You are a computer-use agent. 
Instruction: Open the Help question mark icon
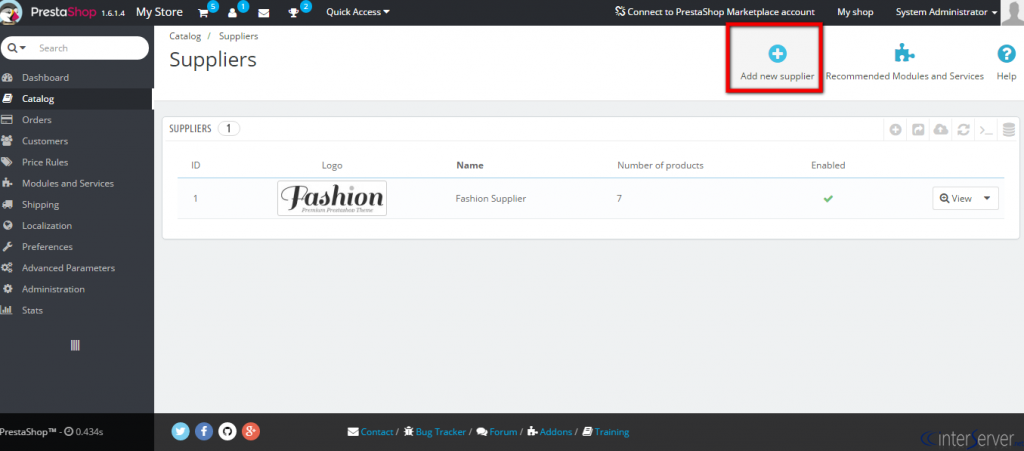[x=1006, y=54]
